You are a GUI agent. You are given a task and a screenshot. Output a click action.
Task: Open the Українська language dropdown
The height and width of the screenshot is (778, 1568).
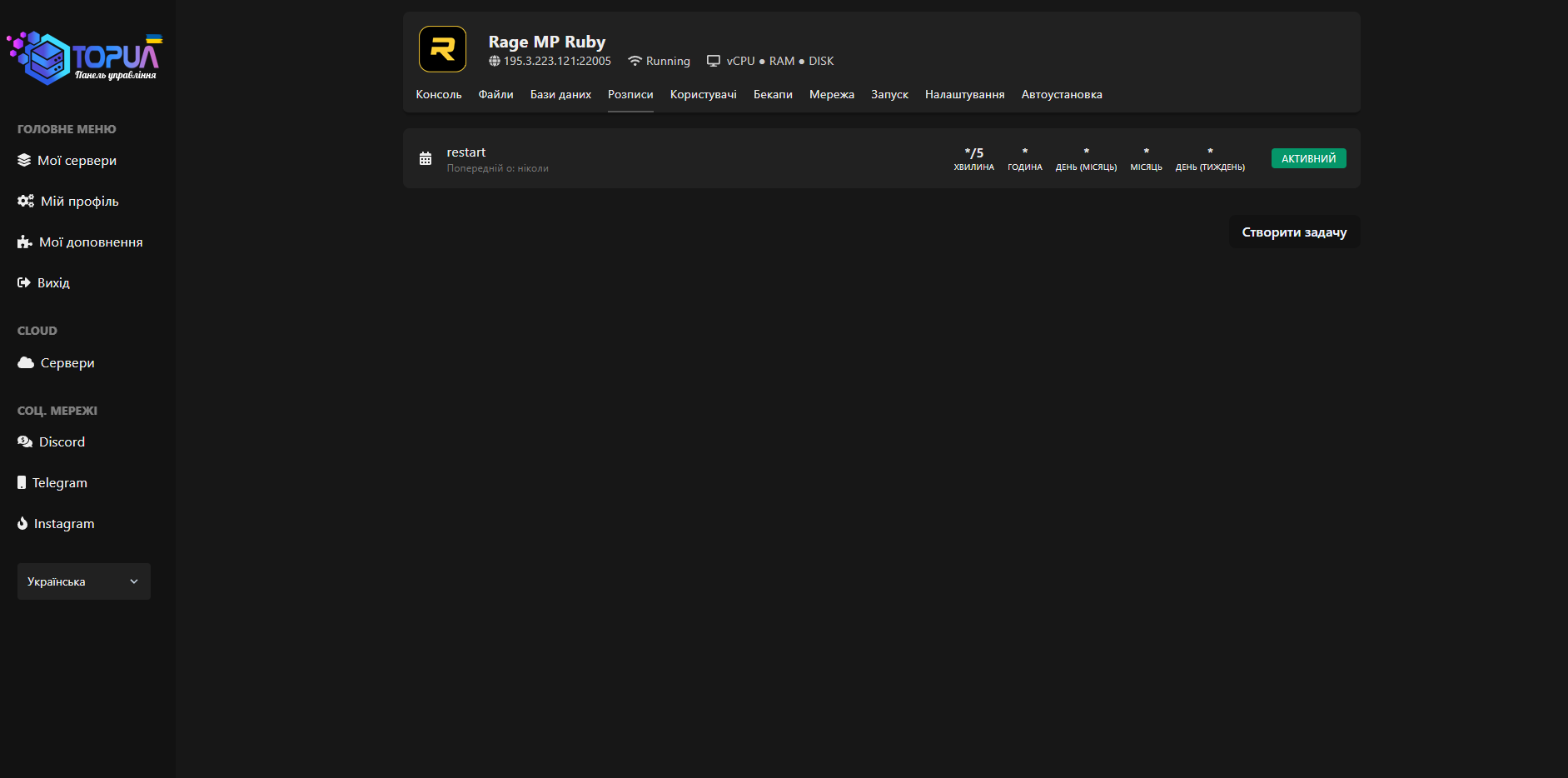point(83,581)
